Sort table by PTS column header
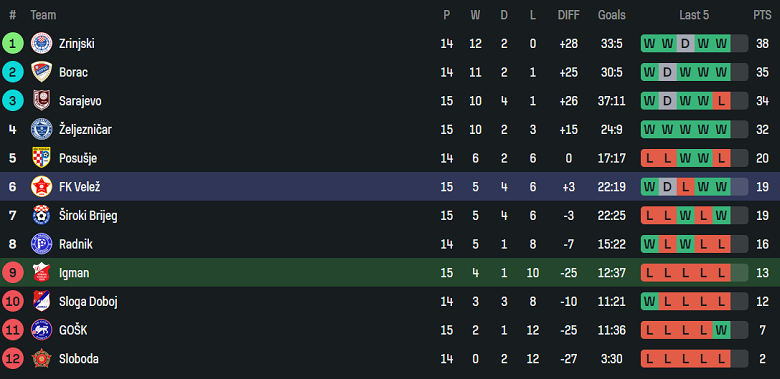780x379 pixels. click(762, 15)
